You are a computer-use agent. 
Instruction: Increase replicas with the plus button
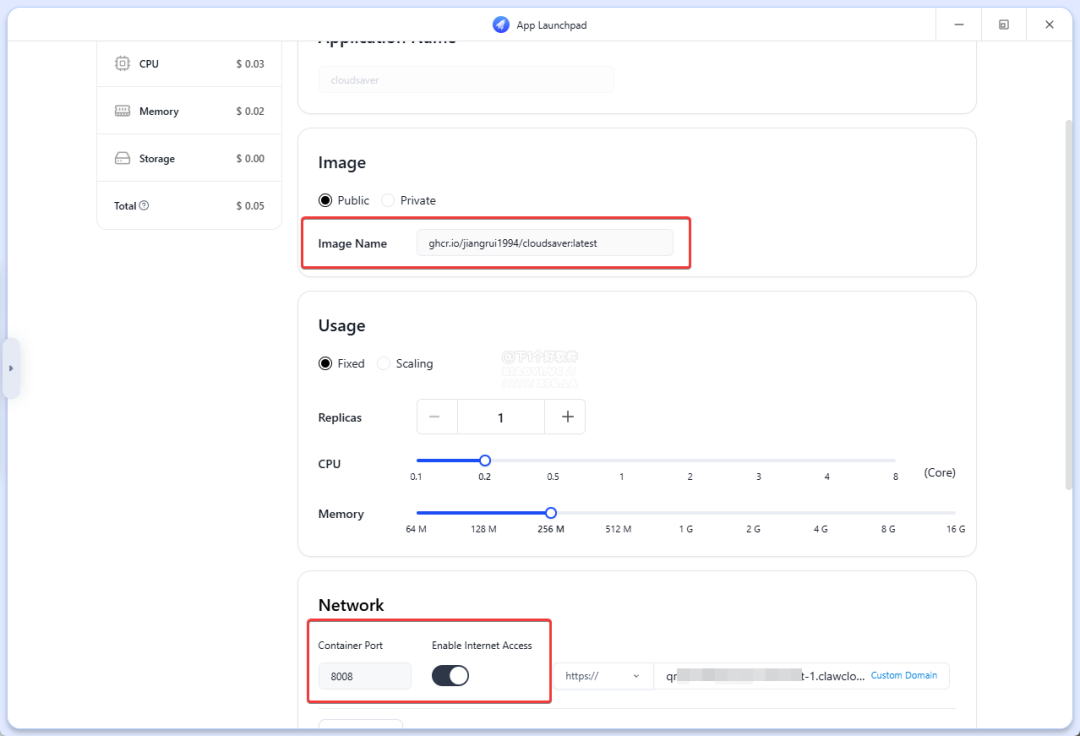pos(567,417)
